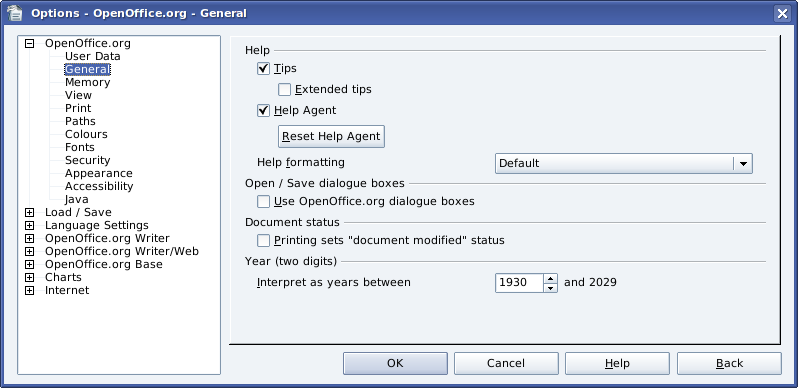Viewport: 798px width, 388px height.
Task: Open the Java options page
Action: pos(77,200)
